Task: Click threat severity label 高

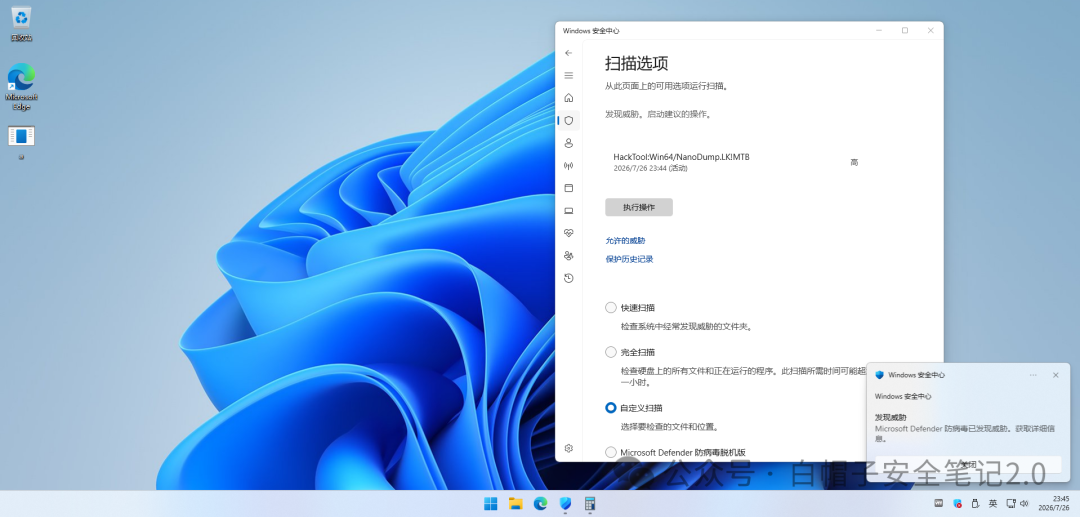Action: (x=854, y=162)
